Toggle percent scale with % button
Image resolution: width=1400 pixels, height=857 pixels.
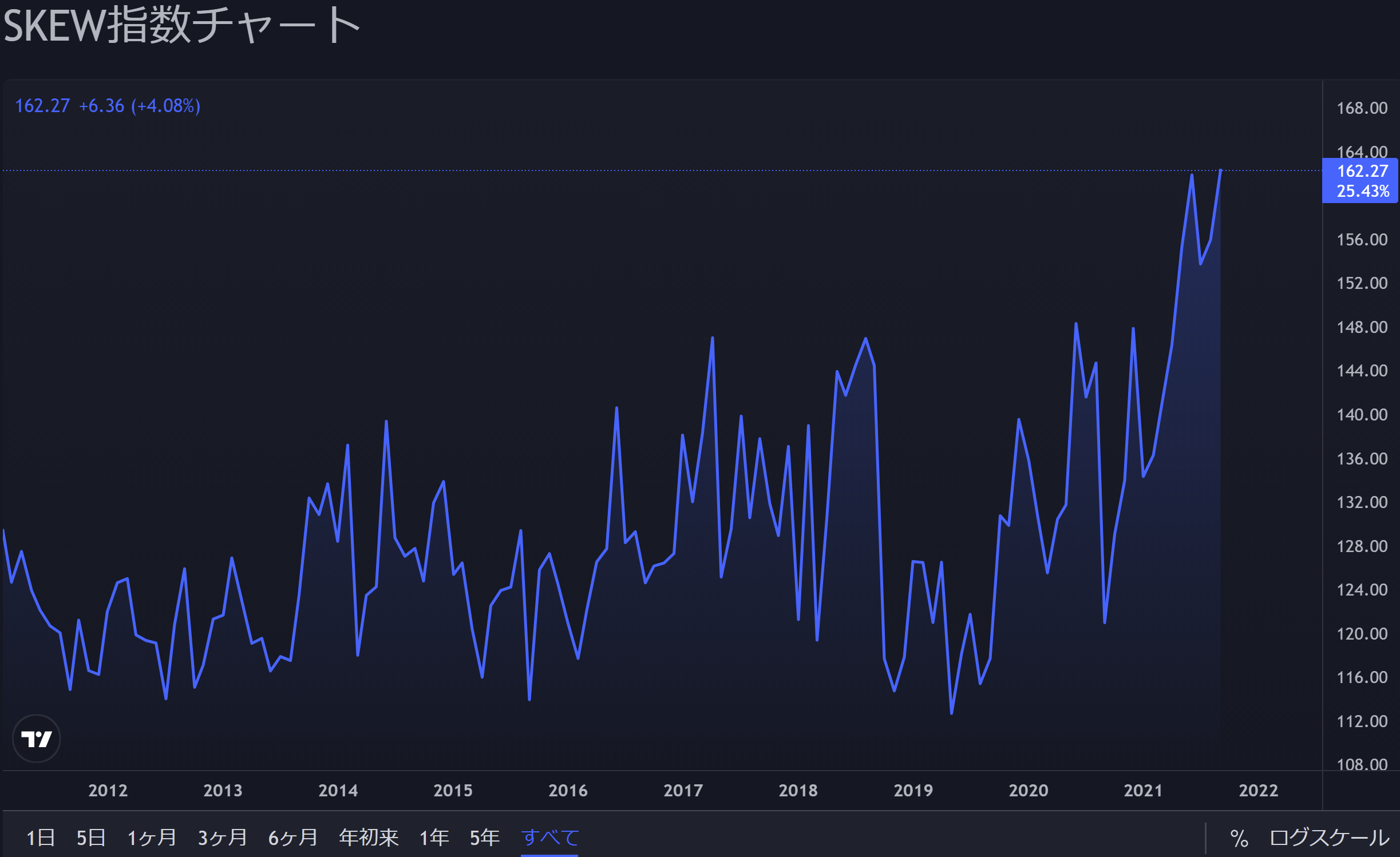(1239, 838)
